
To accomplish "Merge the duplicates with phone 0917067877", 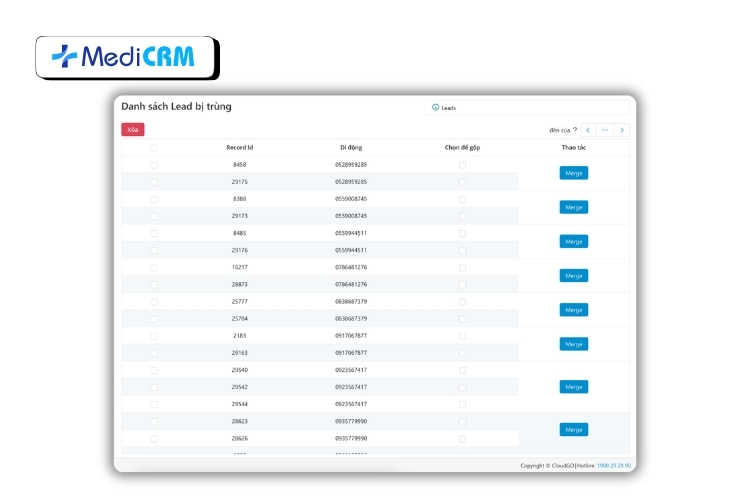I will 574,344.
